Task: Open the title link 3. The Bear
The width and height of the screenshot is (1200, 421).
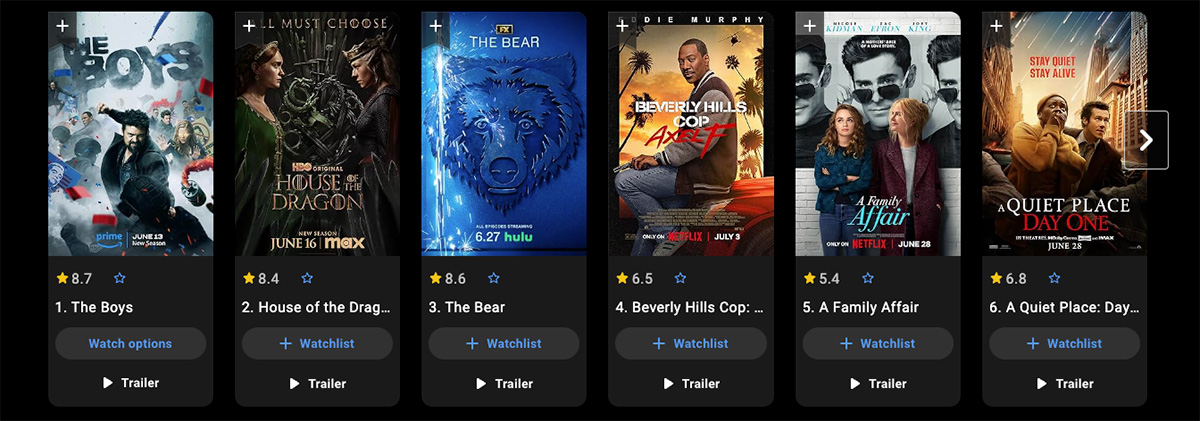Action: 467,307
